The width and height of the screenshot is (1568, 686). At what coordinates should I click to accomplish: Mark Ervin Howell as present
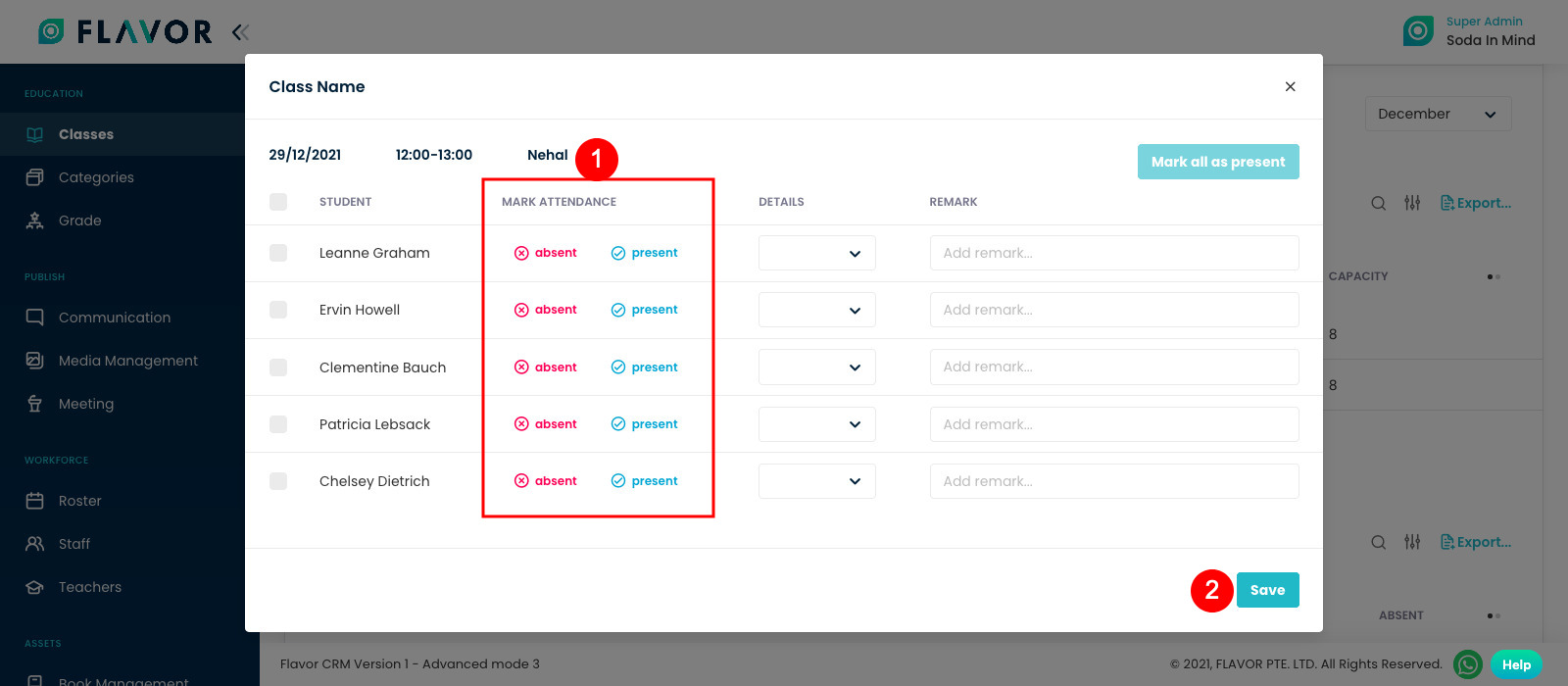[x=645, y=310]
